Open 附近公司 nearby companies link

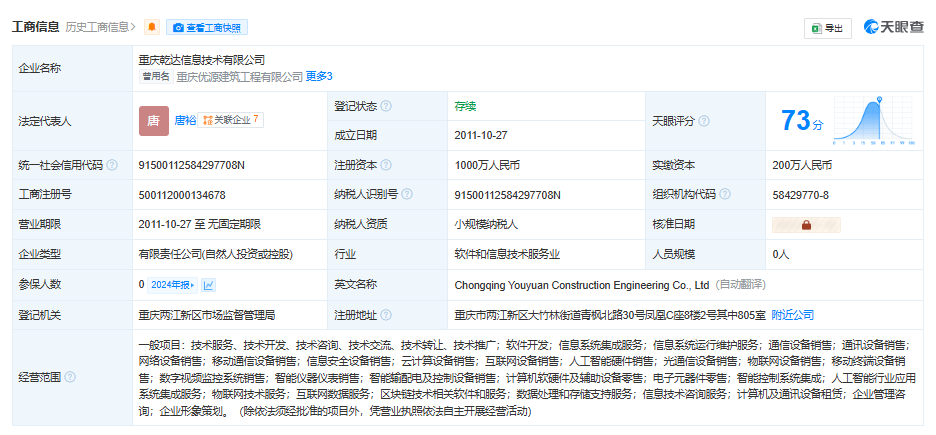(792, 315)
